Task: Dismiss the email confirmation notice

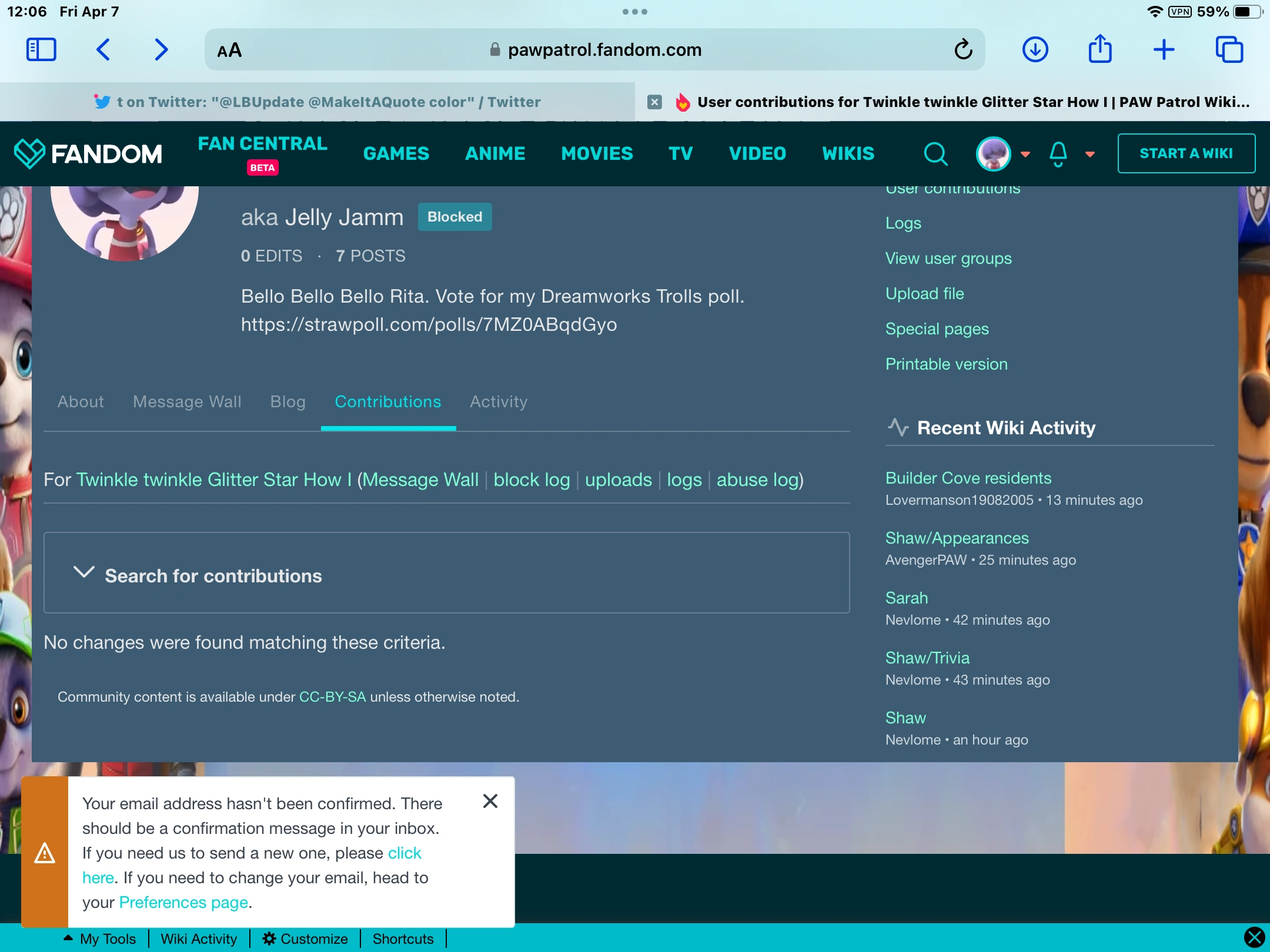Action: pyautogui.click(x=490, y=801)
